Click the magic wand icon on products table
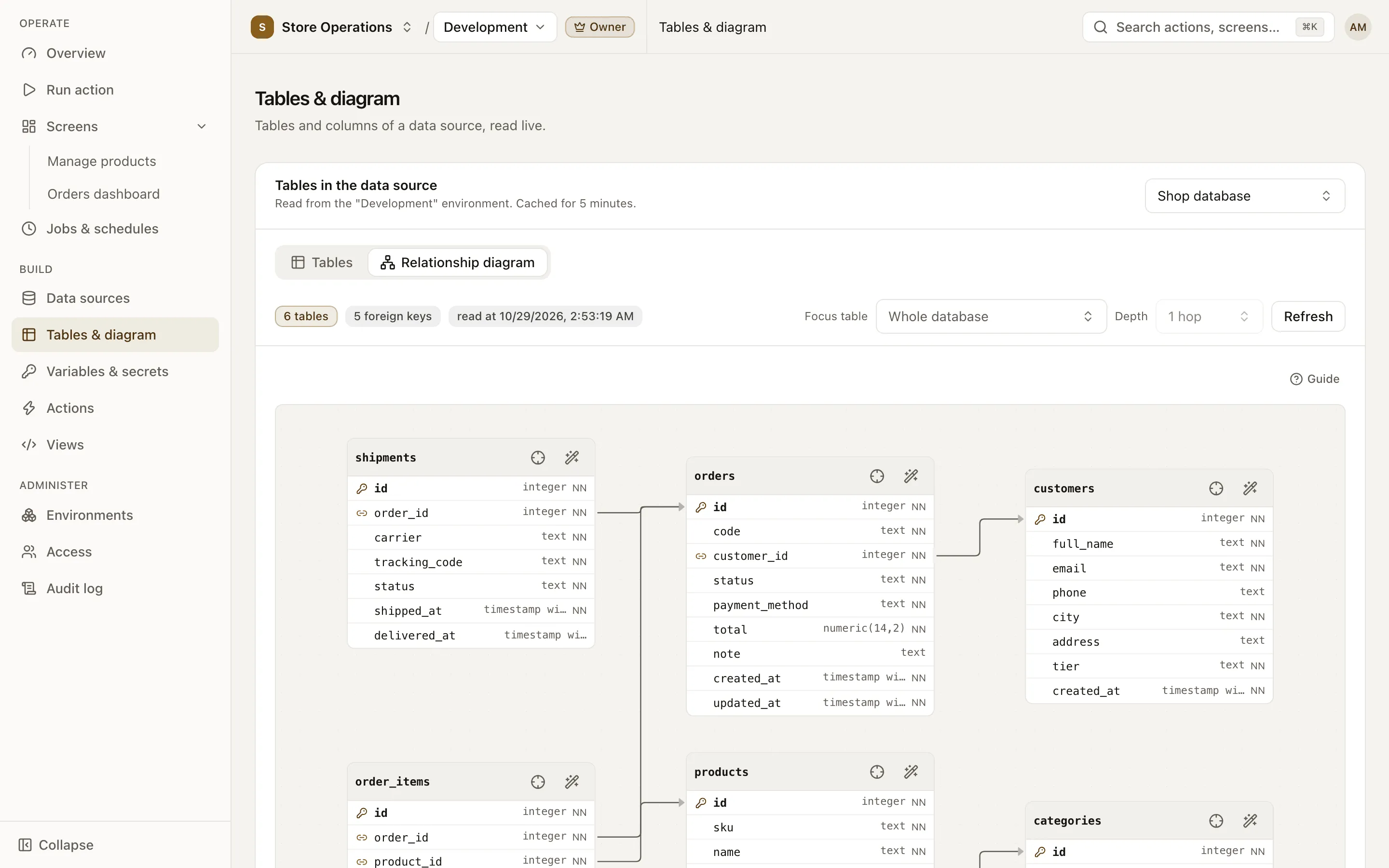This screenshot has height=868, width=1389. point(911,772)
